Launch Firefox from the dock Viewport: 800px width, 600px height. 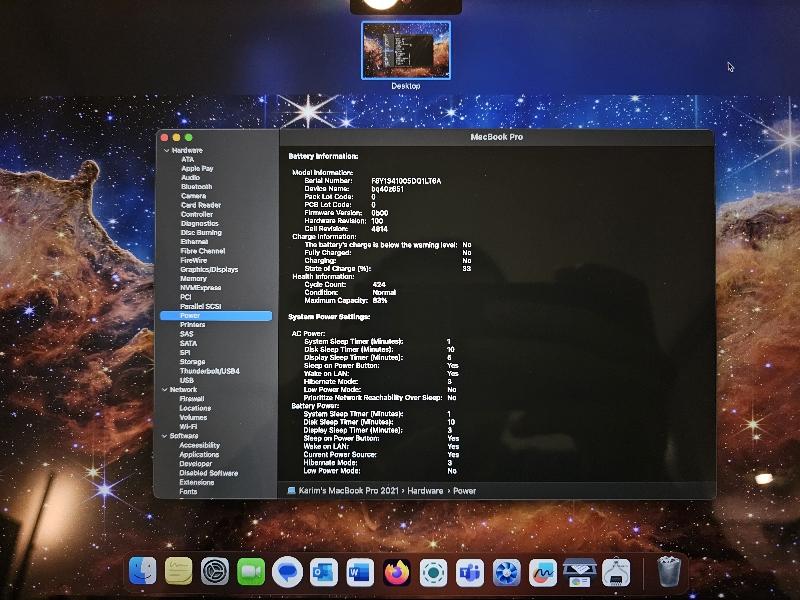[x=397, y=572]
